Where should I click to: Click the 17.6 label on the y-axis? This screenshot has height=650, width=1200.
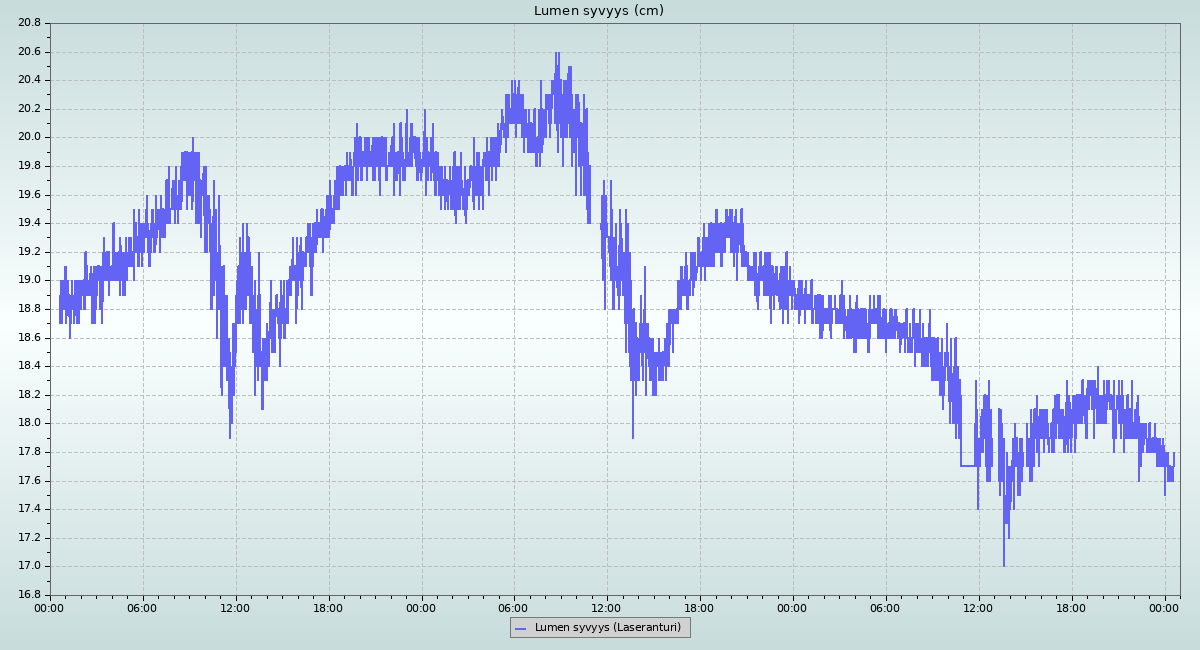tap(29, 481)
